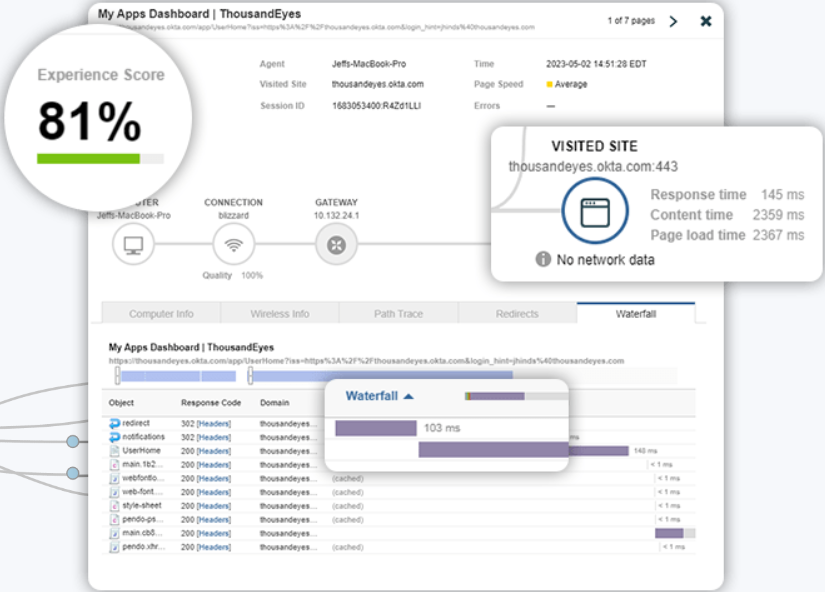Open Headers link for UserHome row
The height and width of the screenshot is (592, 825).
point(214,451)
